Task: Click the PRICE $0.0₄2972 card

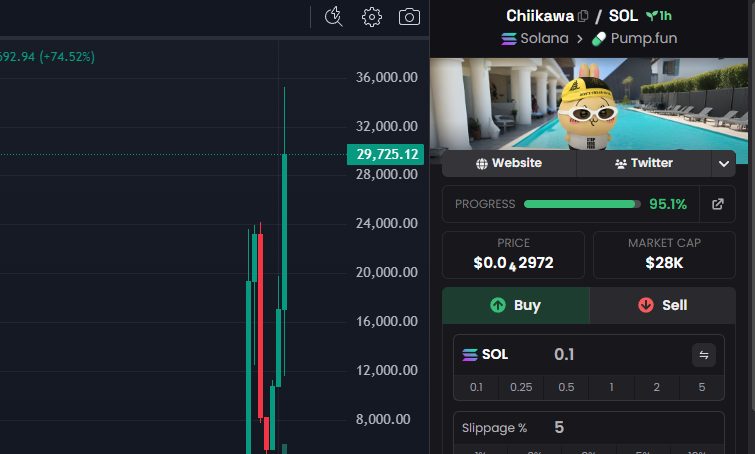Action: click(513, 255)
